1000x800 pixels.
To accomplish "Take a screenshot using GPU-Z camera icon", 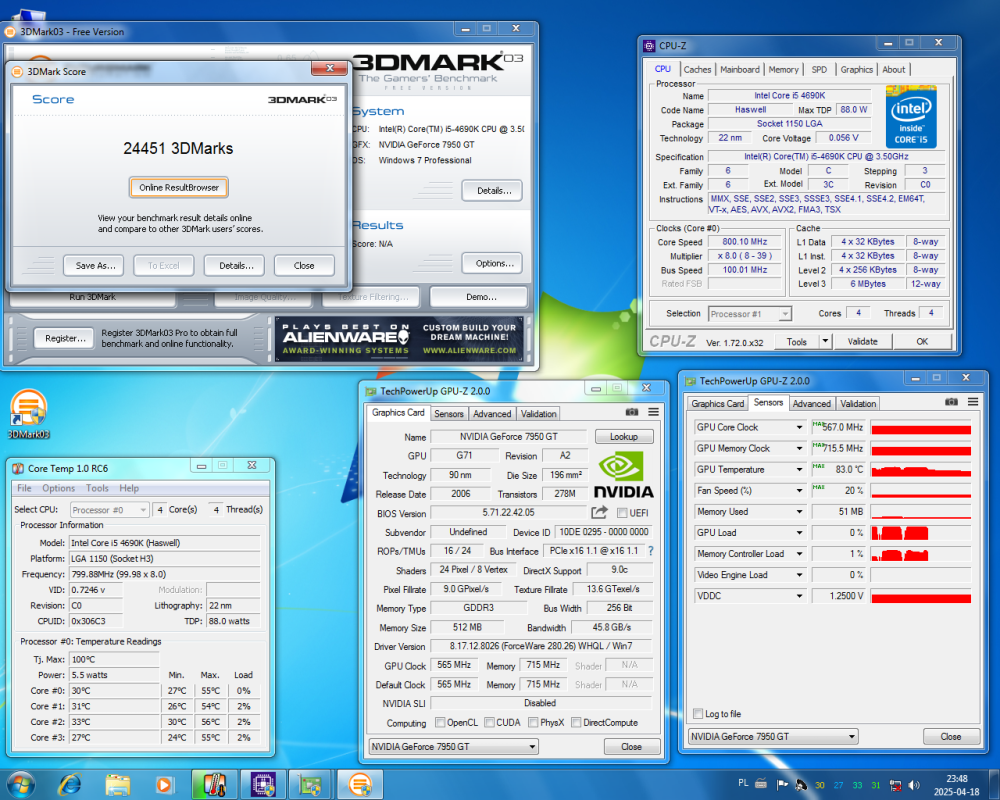I will click(631, 412).
